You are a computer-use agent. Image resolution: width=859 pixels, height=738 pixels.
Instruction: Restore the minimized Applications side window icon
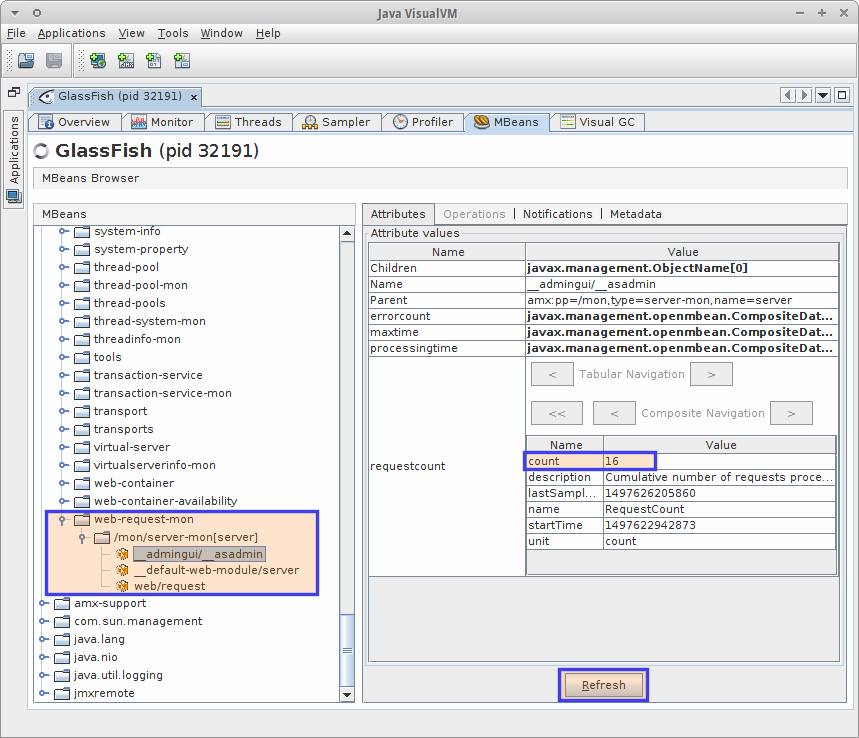[14, 92]
